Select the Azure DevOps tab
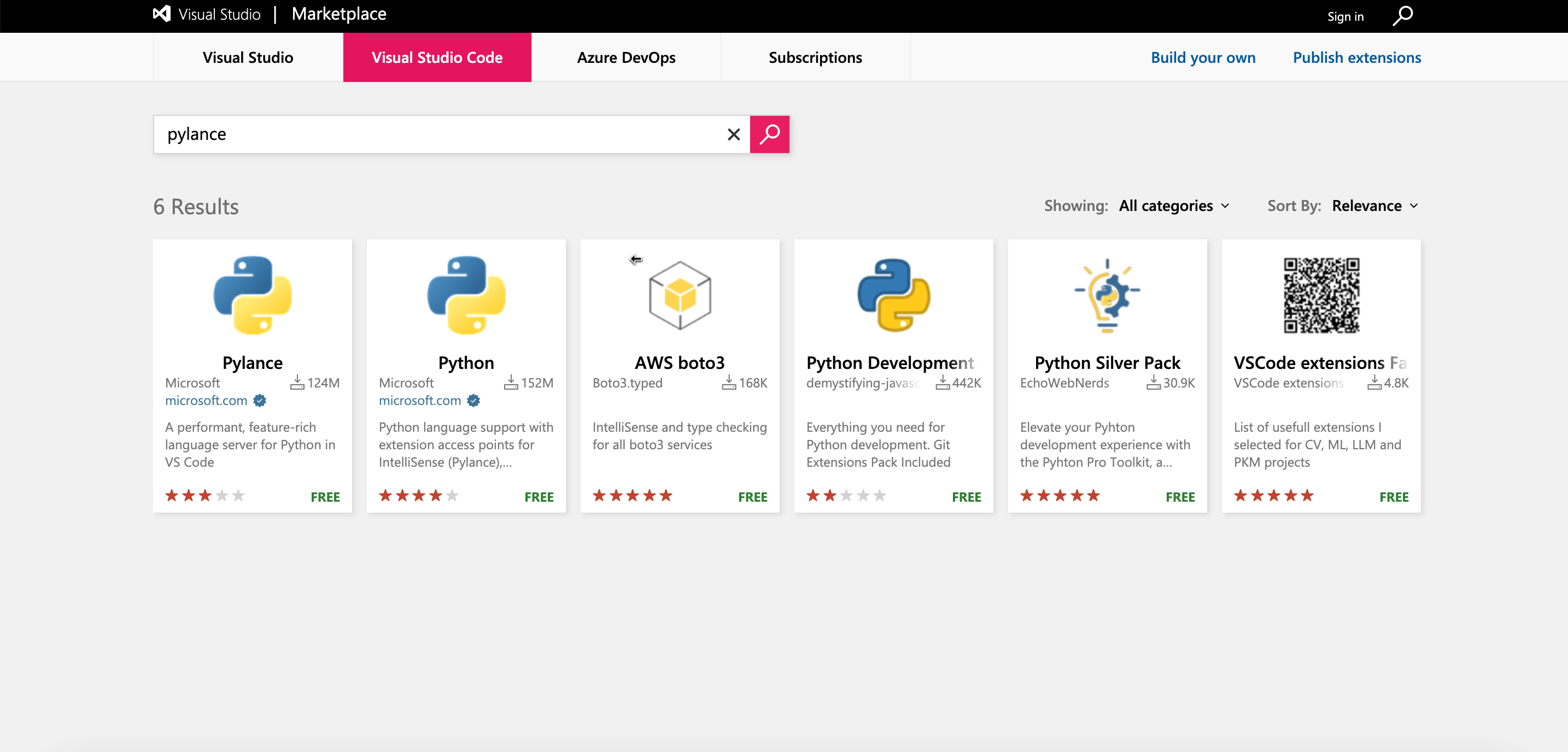Image resolution: width=1568 pixels, height=752 pixels. [625, 57]
